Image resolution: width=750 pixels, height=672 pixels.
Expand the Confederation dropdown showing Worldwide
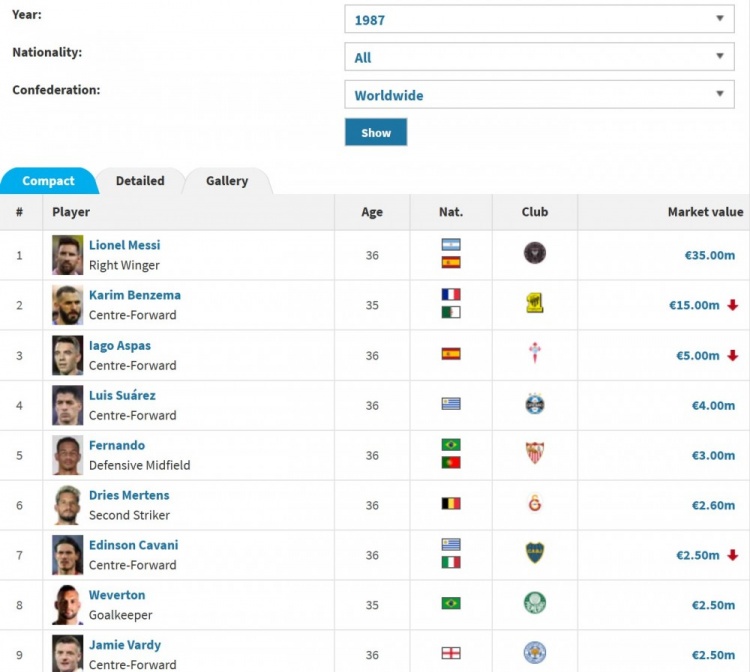[539, 95]
